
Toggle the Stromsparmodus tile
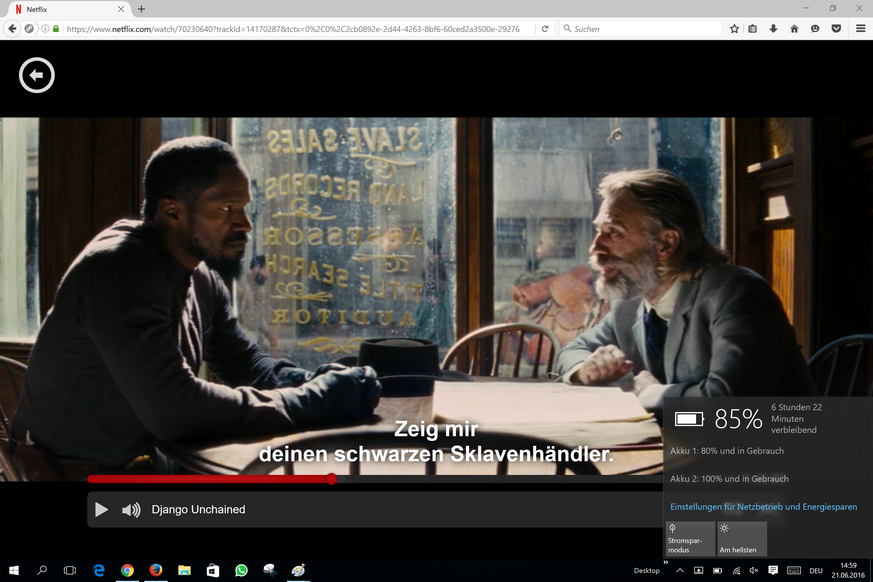(x=690, y=539)
